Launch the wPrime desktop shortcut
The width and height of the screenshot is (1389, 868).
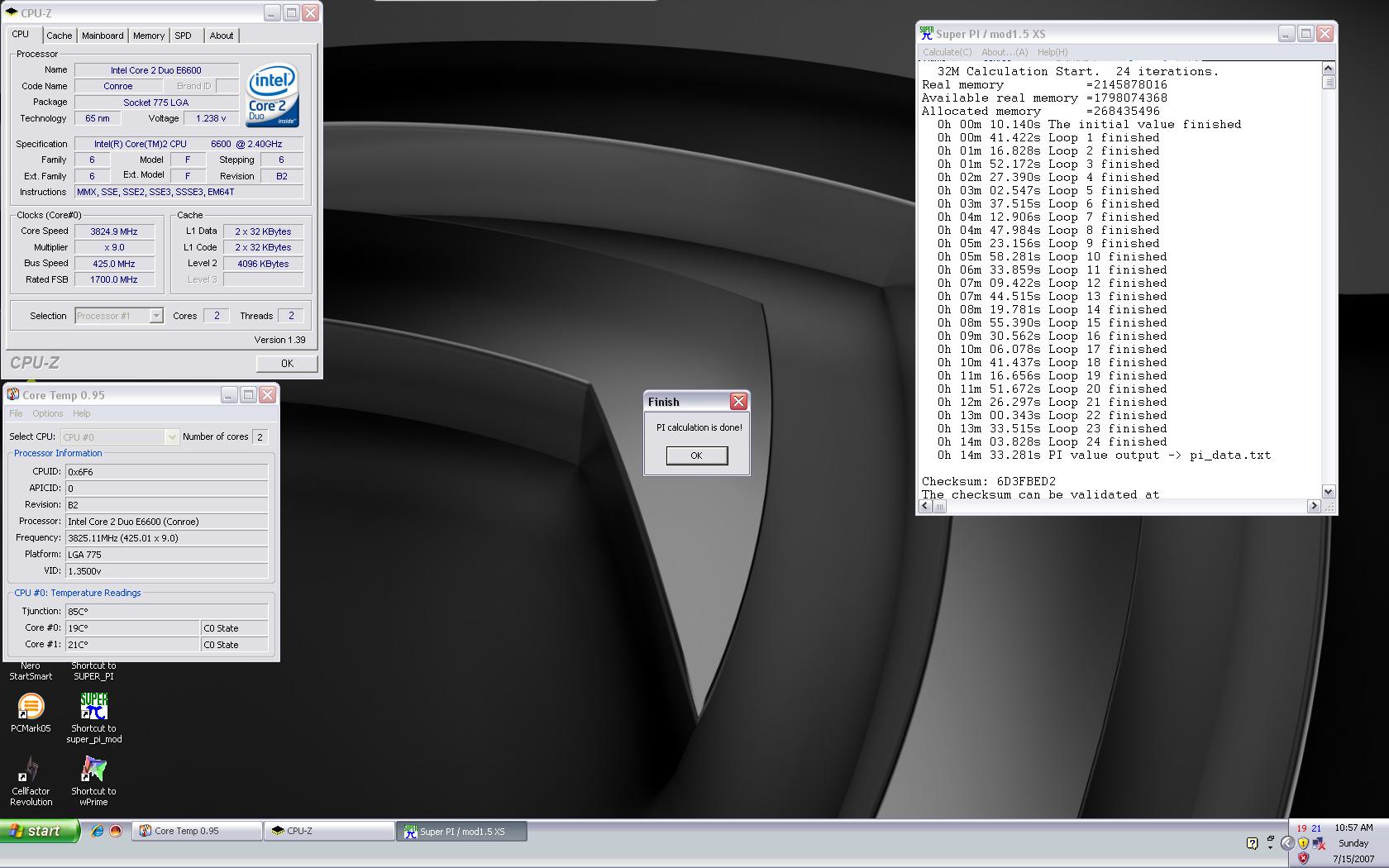(x=93, y=780)
